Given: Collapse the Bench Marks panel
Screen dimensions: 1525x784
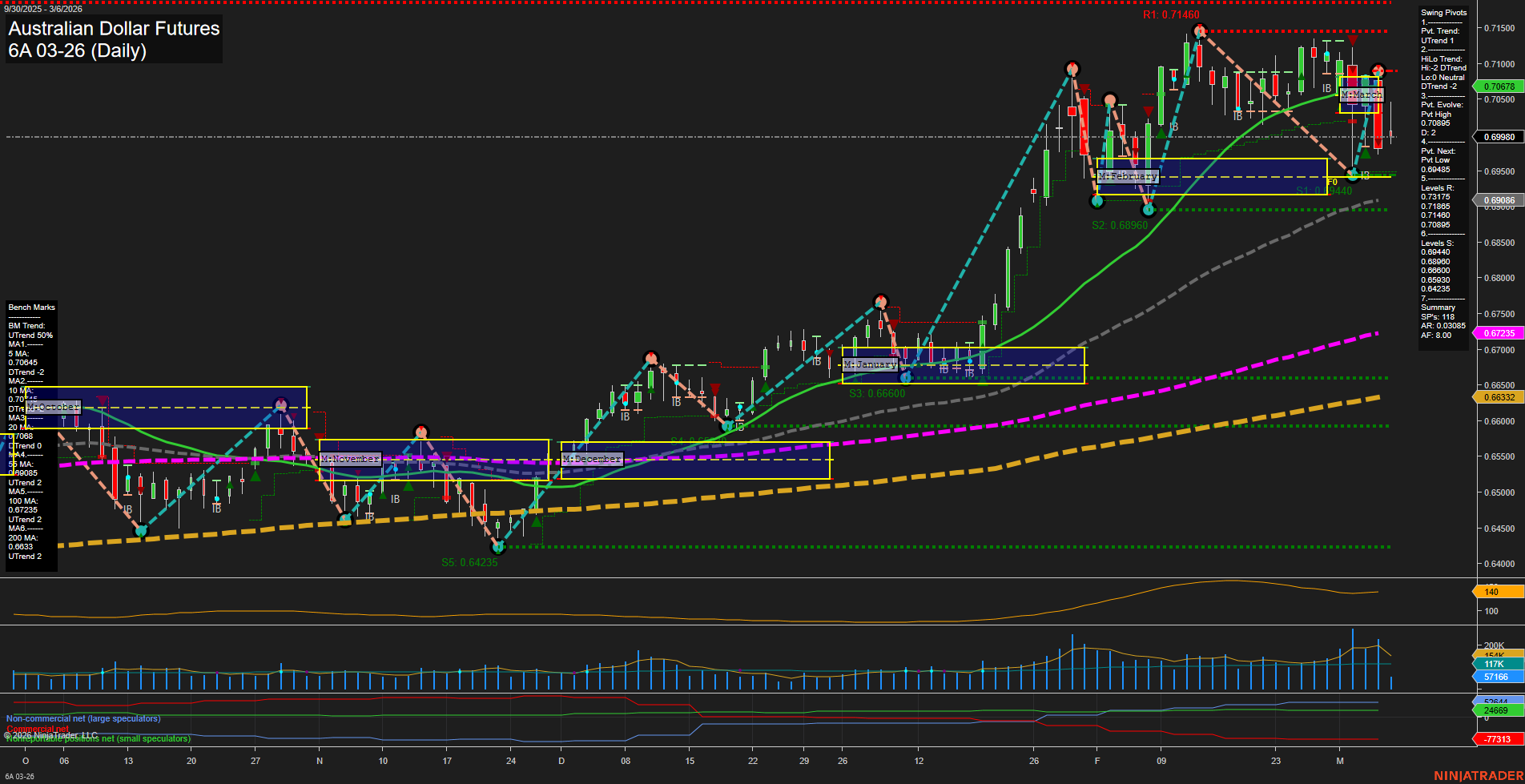Looking at the screenshot, I should (30, 307).
